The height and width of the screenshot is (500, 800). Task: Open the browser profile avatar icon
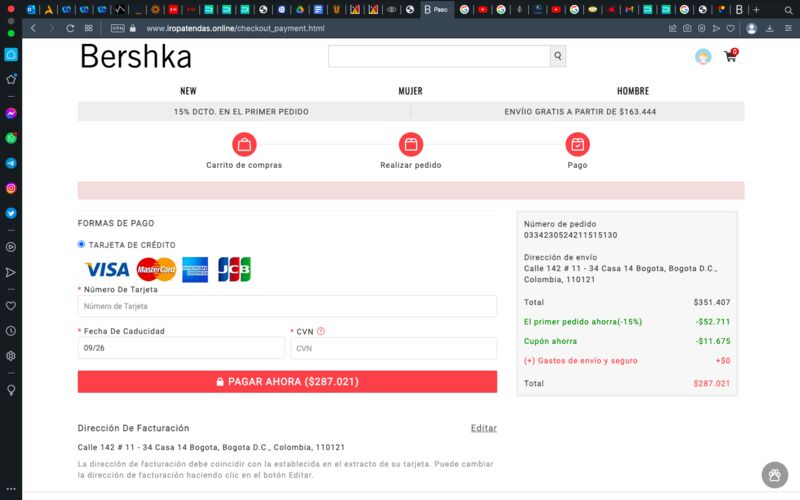[752, 29]
